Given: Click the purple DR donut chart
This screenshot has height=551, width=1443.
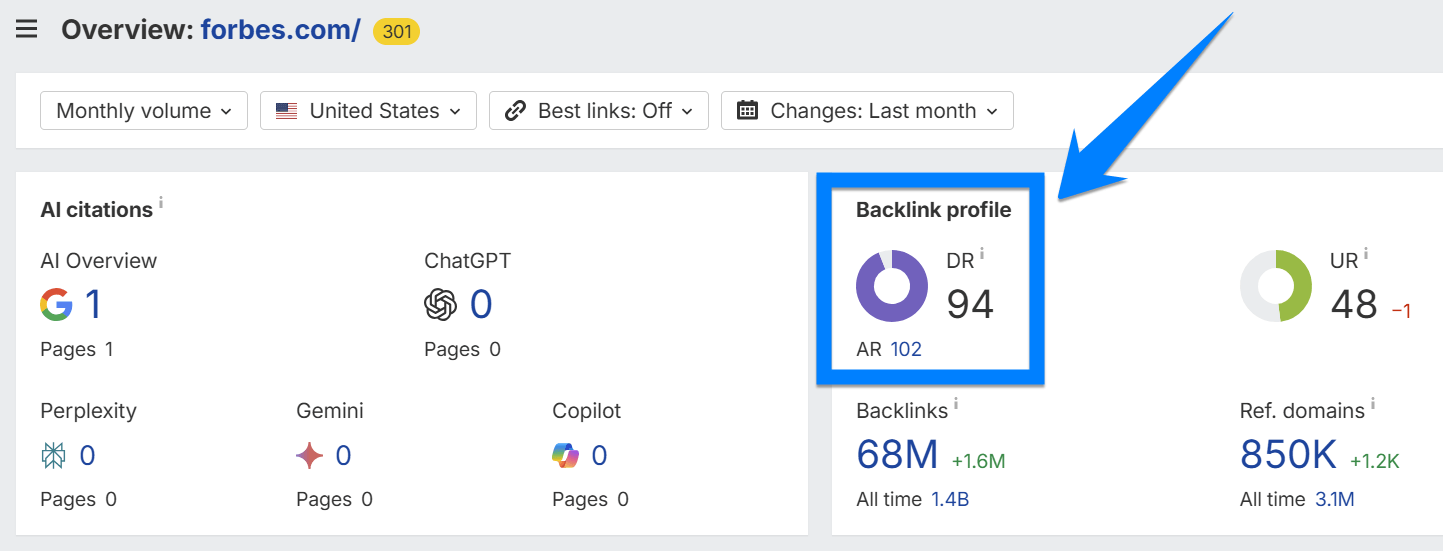Looking at the screenshot, I should click(x=892, y=286).
